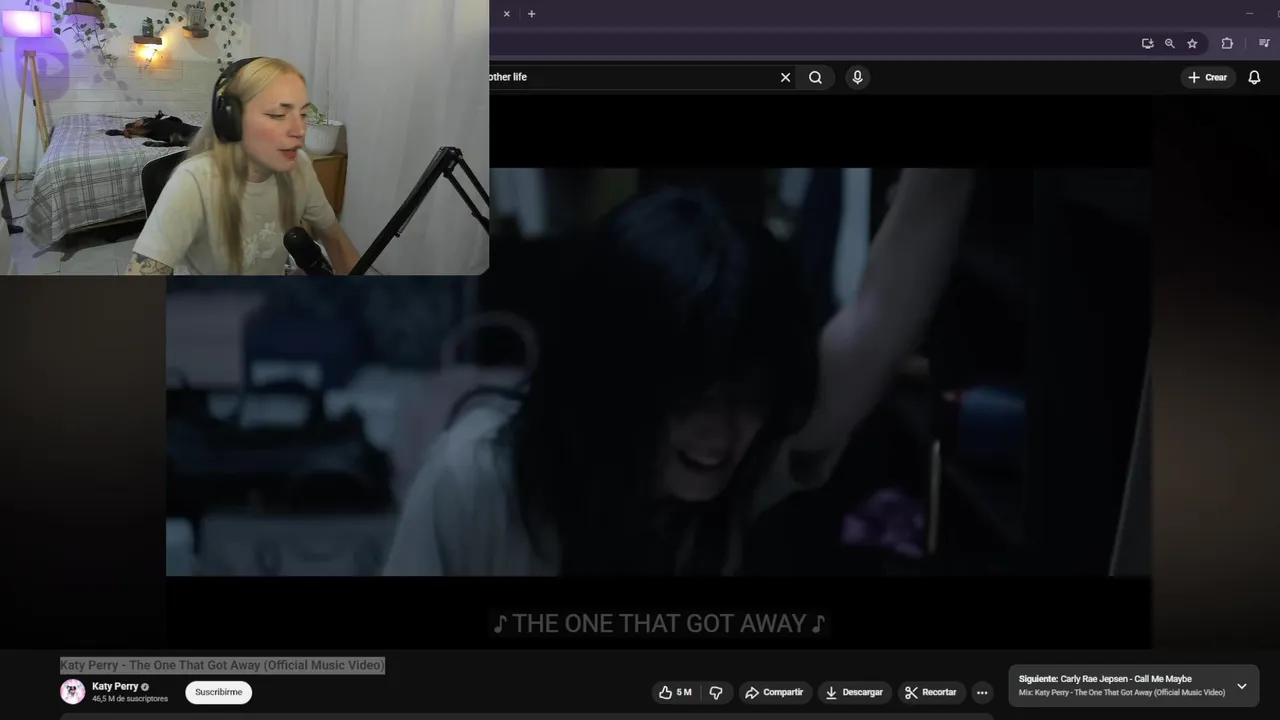This screenshot has height=720, width=1280.
Task: Clear the YouTube search box text
Action: click(785, 77)
